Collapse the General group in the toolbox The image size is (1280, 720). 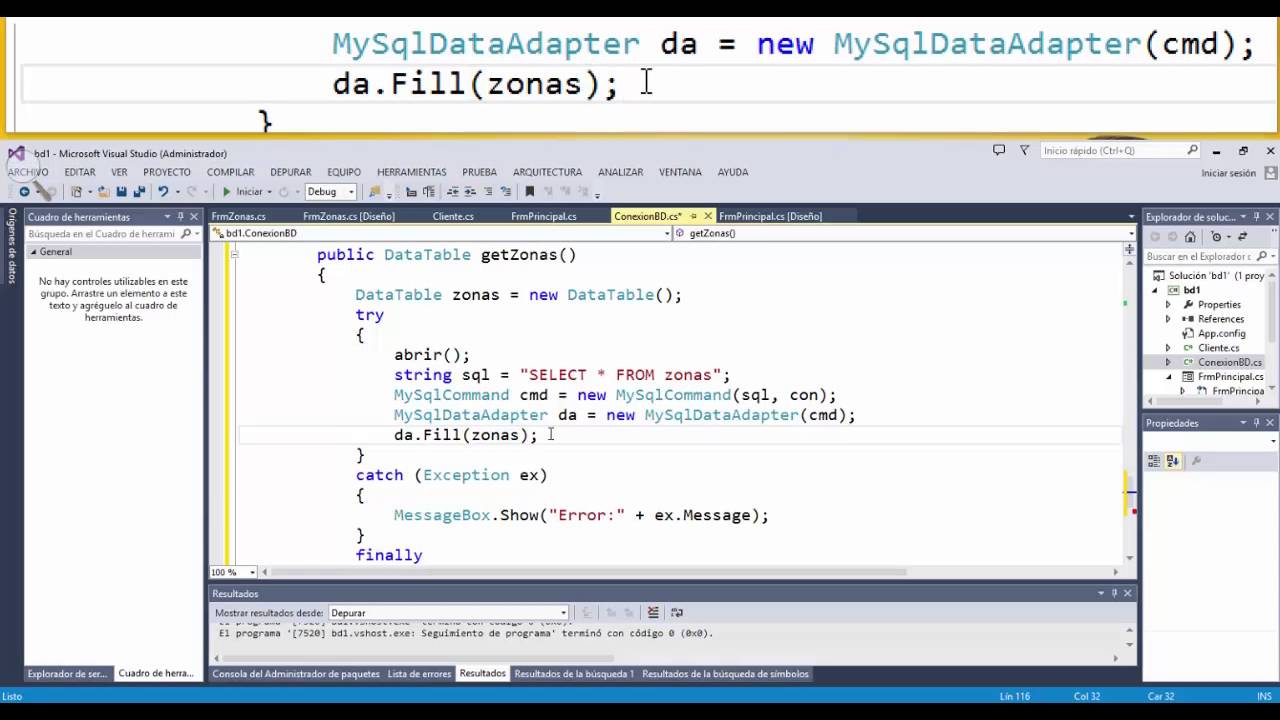pyautogui.click(x=33, y=252)
